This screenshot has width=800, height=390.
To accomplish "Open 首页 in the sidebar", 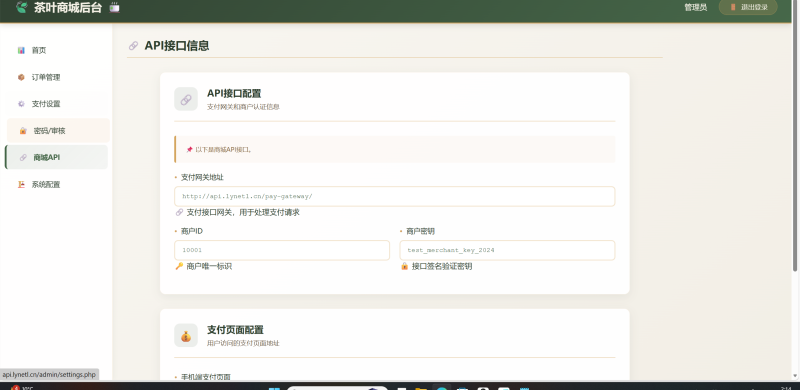I will pyautogui.click(x=57, y=50).
